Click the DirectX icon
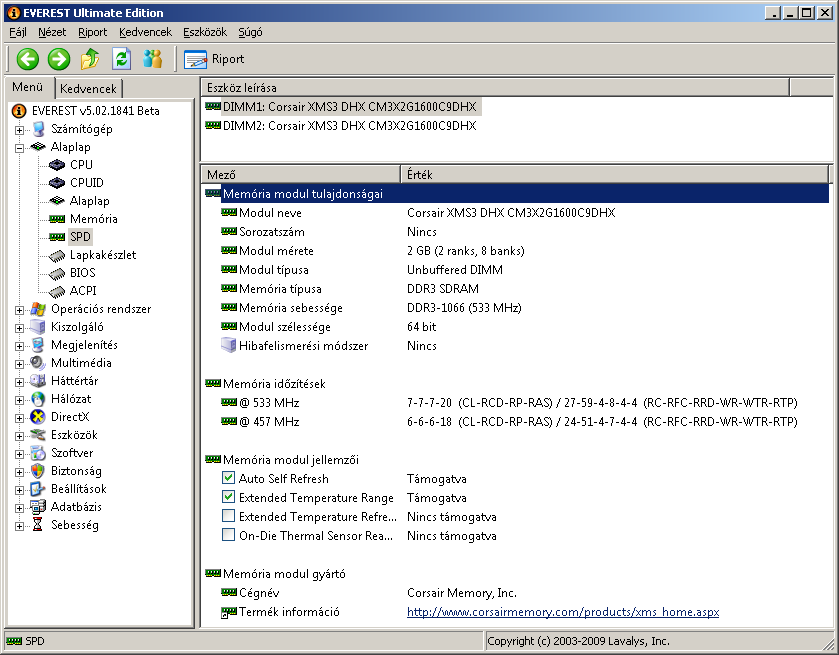839x655 pixels. [x=38, y=417]
